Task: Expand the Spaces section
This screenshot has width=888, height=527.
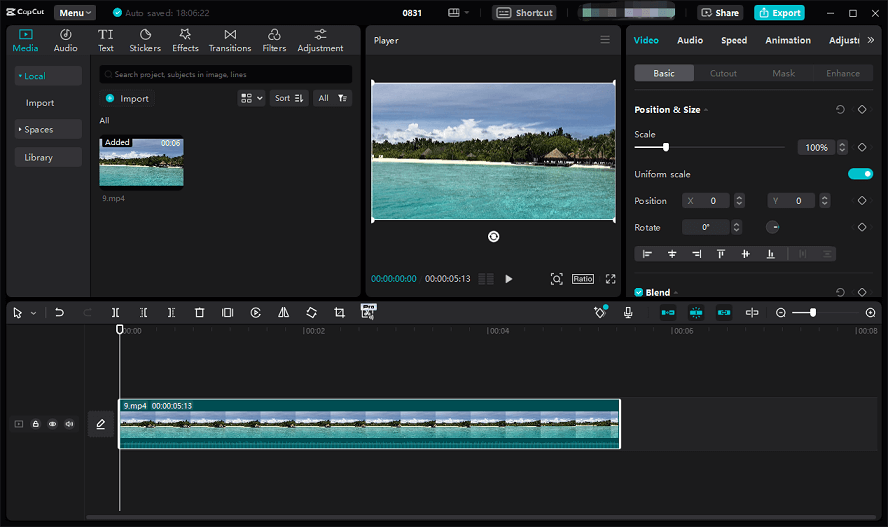Action: [x=48, y=129]
